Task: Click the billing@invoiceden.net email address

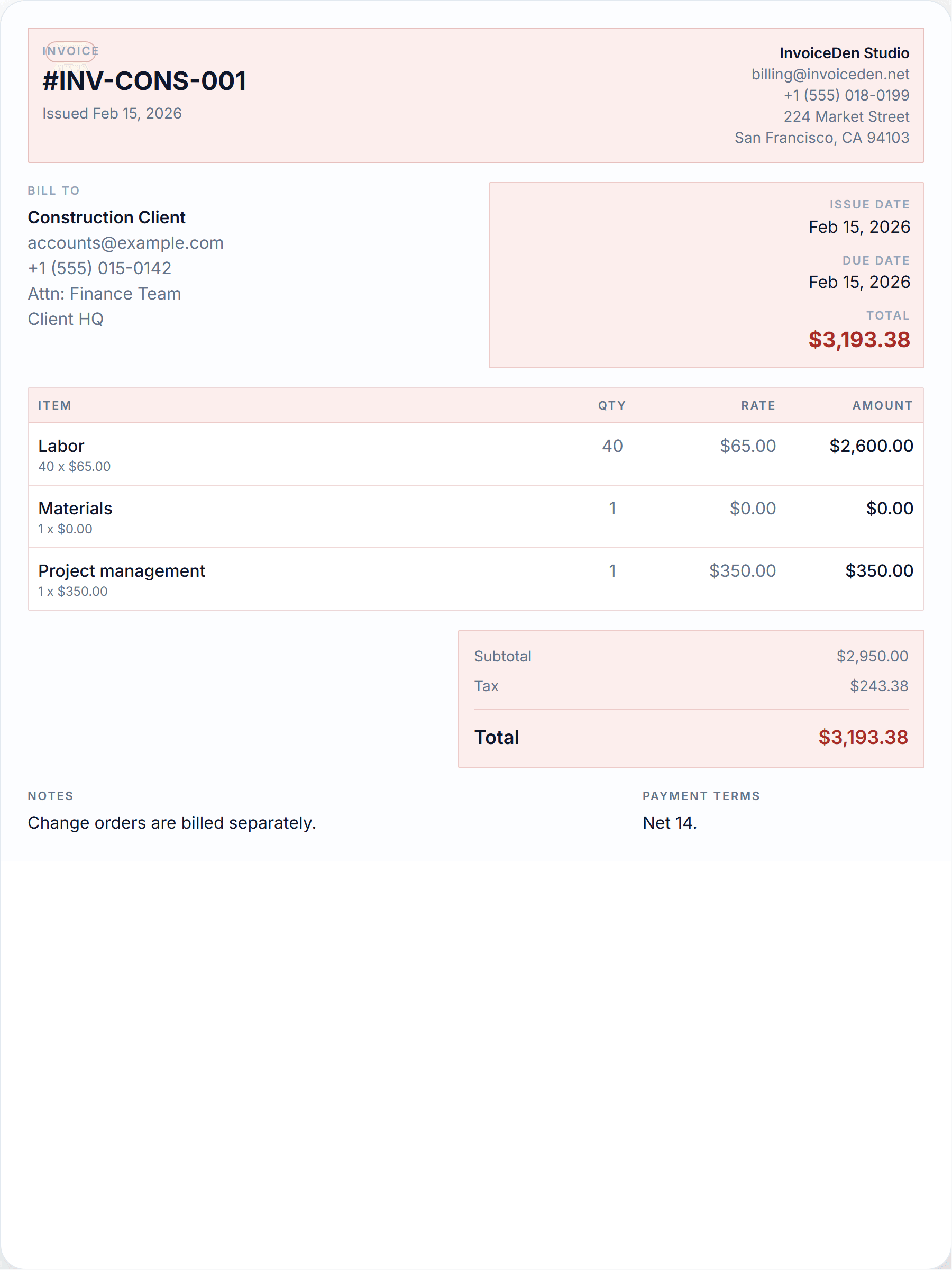Action: [x=830, y=75]
